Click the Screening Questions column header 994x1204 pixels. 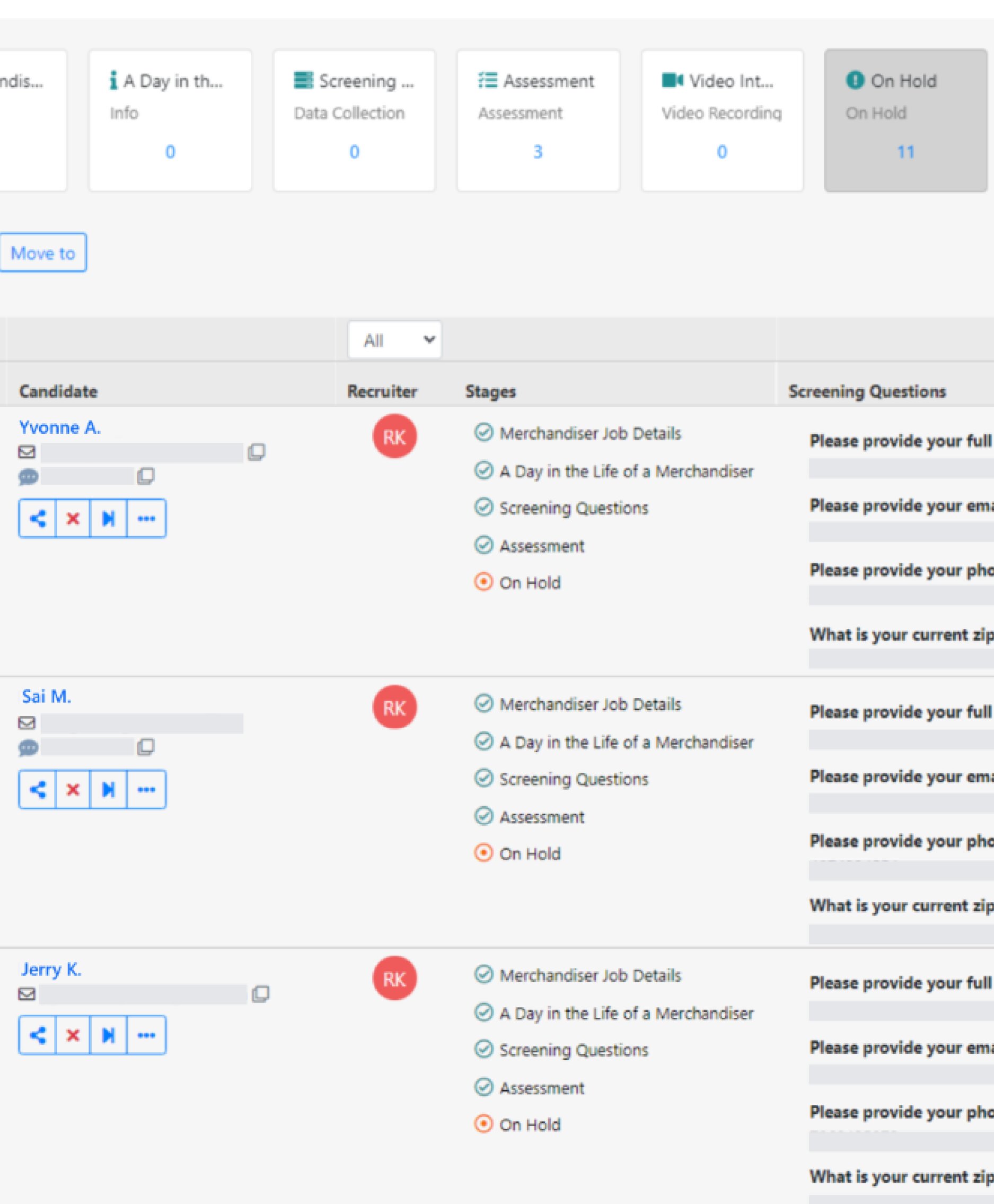(x=867, y=391)
